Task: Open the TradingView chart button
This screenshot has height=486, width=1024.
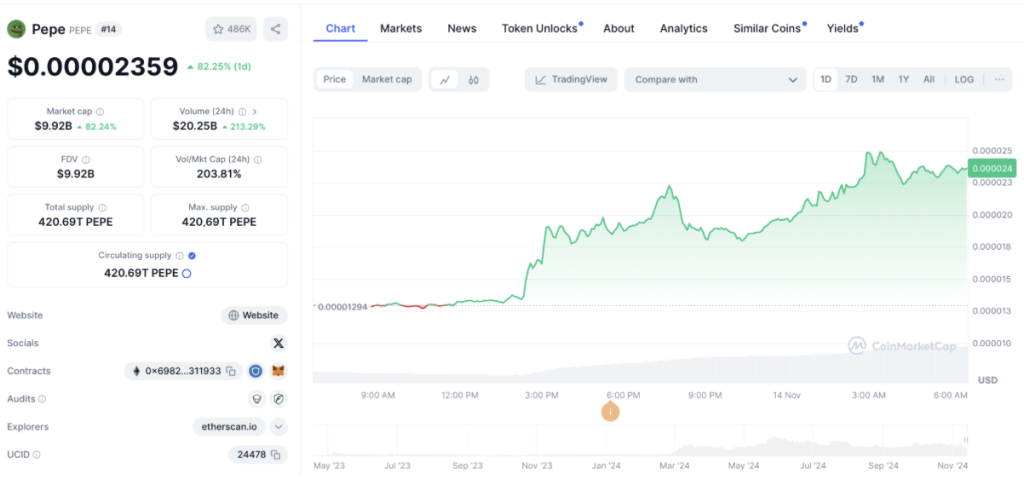Action: 571,80
